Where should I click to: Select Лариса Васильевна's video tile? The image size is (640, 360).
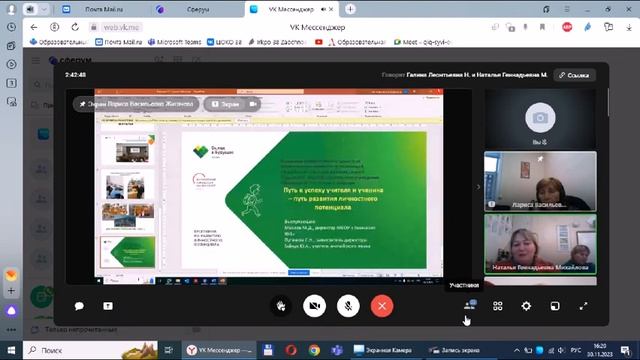(x=540, y=181)
